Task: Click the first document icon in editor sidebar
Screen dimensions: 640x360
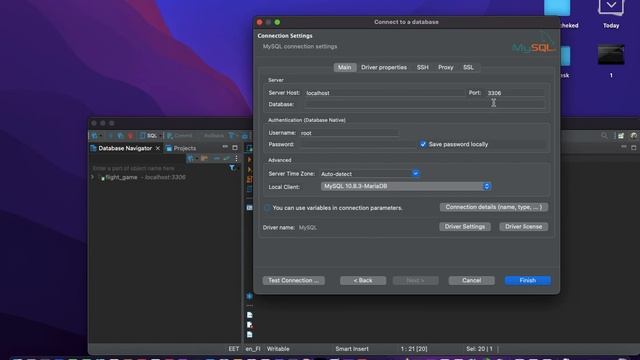Action: (249, 315)
